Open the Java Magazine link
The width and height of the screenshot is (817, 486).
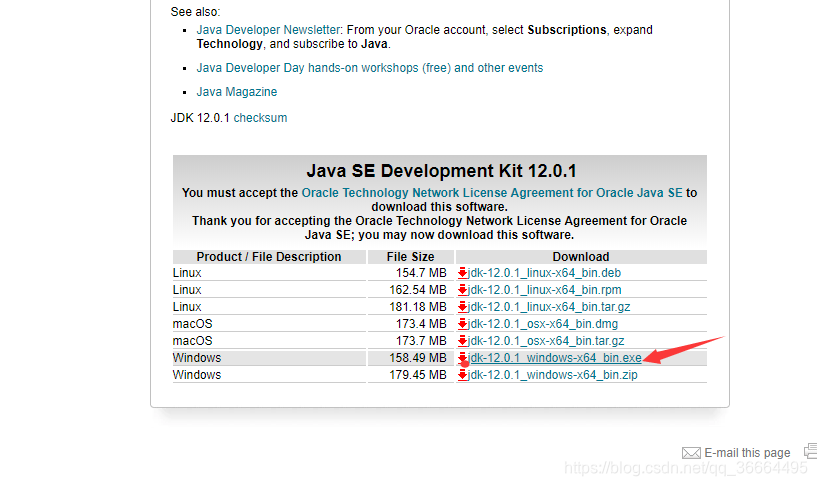pos(237,92)
